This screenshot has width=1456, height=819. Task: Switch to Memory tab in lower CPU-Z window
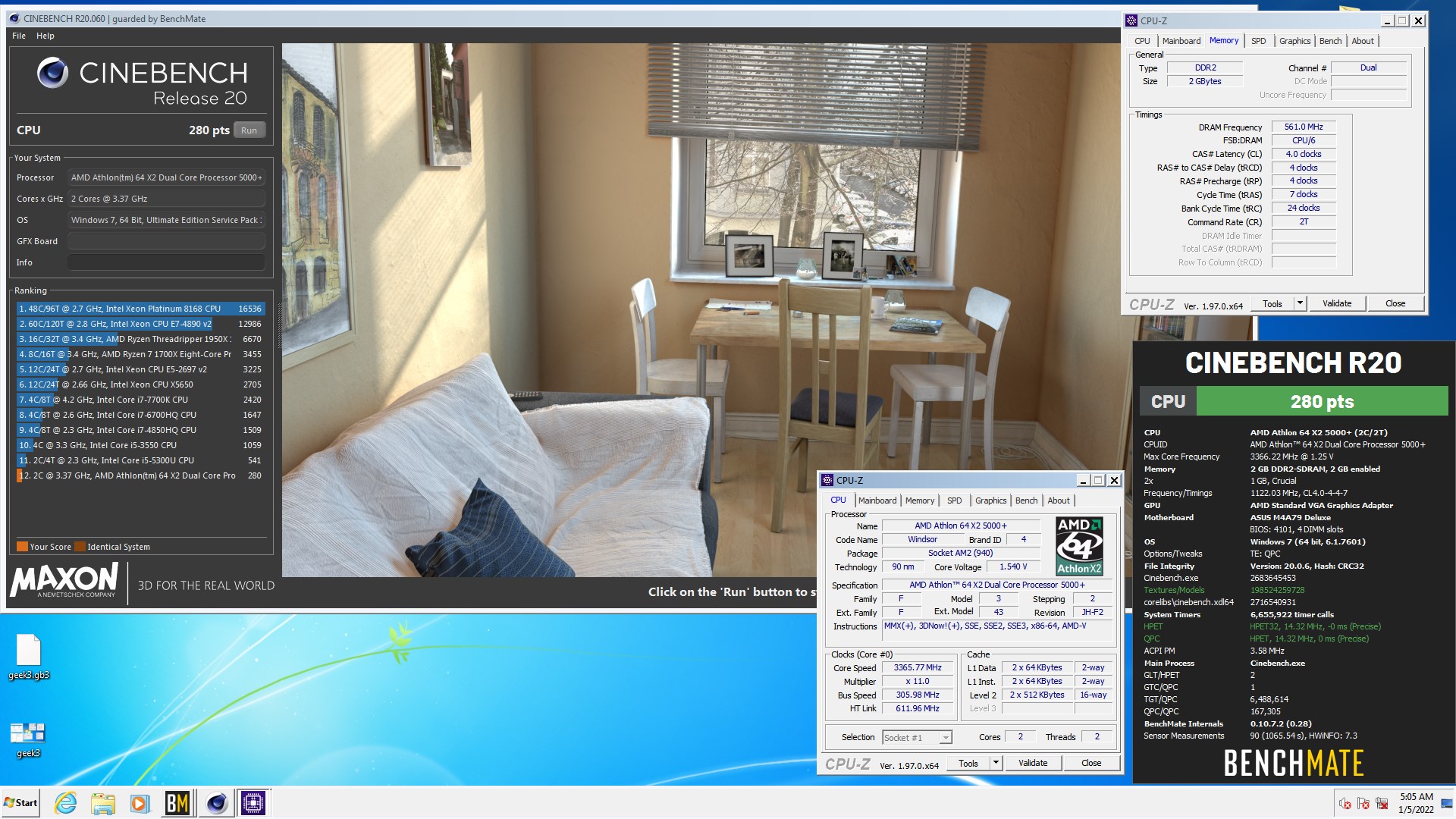[919, 500]
